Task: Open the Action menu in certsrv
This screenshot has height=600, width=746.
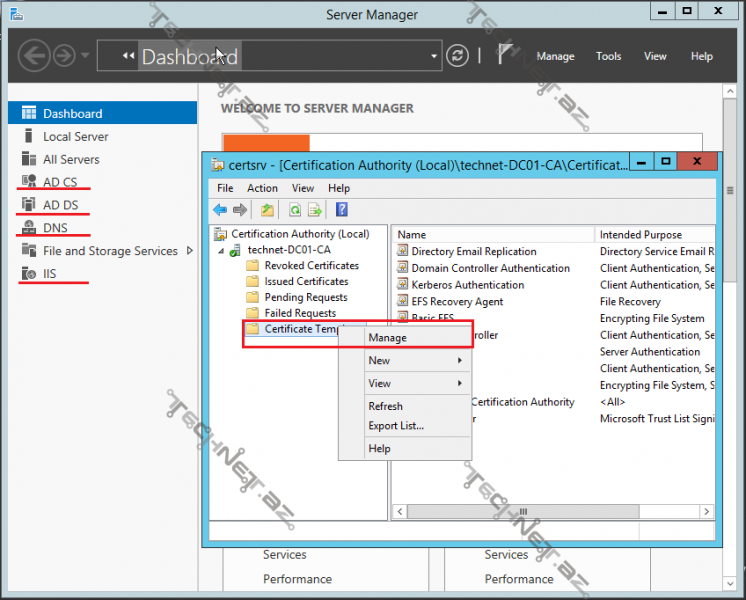Action: coord(262,188)
